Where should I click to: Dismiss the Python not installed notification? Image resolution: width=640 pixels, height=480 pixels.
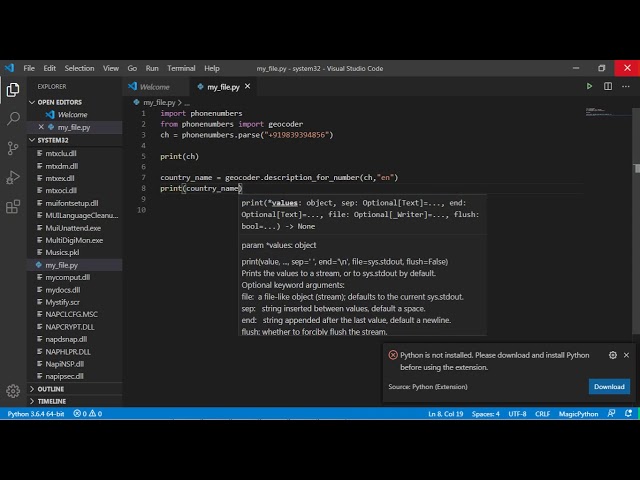(x=627, y=355)
